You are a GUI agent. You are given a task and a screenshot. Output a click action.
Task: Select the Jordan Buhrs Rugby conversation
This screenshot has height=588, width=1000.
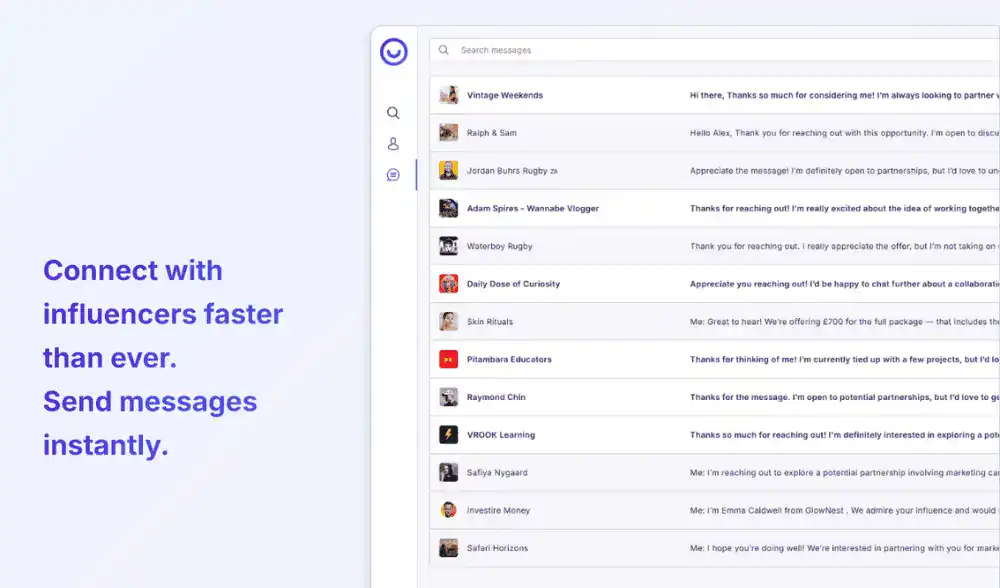coord(507,171)
